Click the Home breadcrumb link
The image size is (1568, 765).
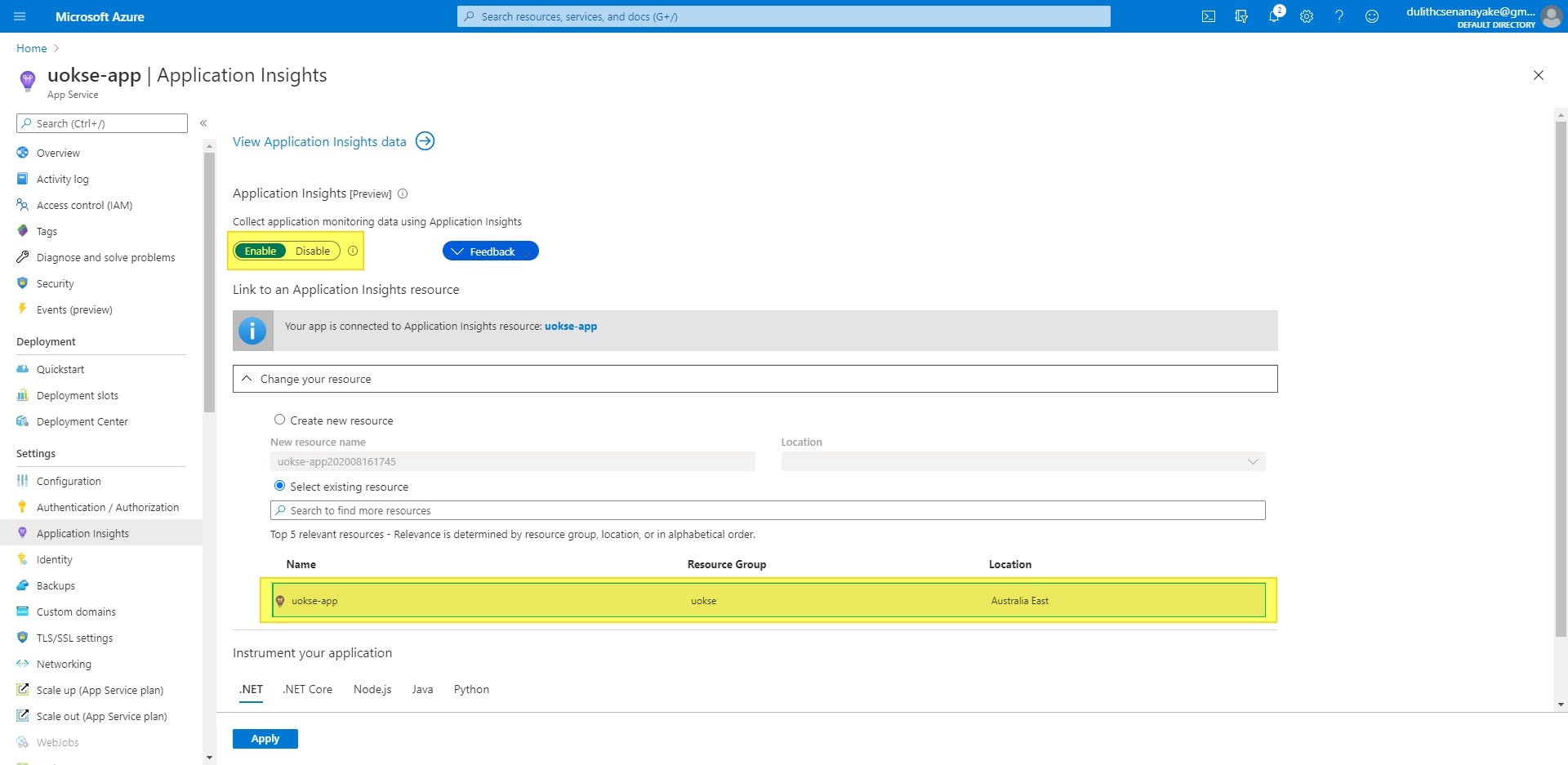32,48
